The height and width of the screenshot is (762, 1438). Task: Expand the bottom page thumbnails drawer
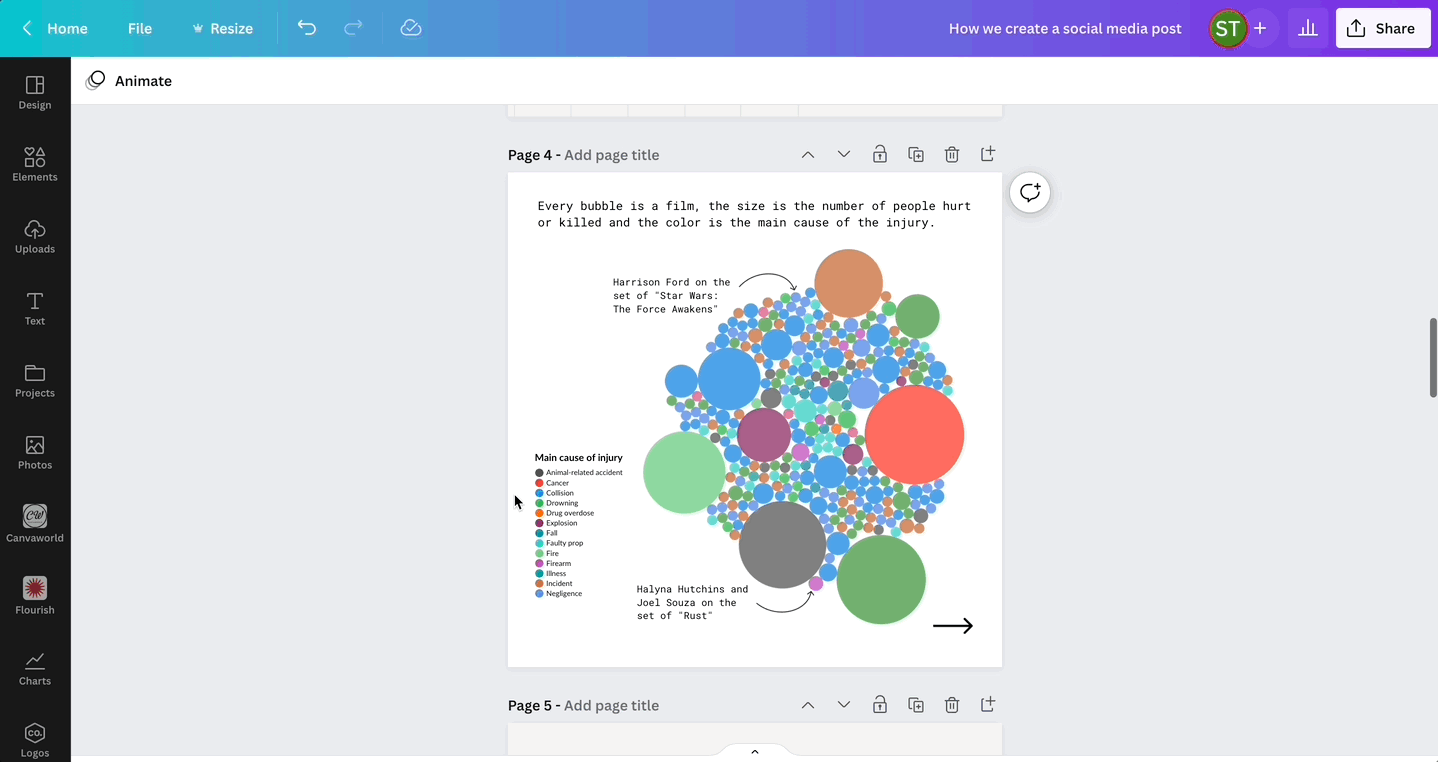pyautogui.click(x=755, y=751)
